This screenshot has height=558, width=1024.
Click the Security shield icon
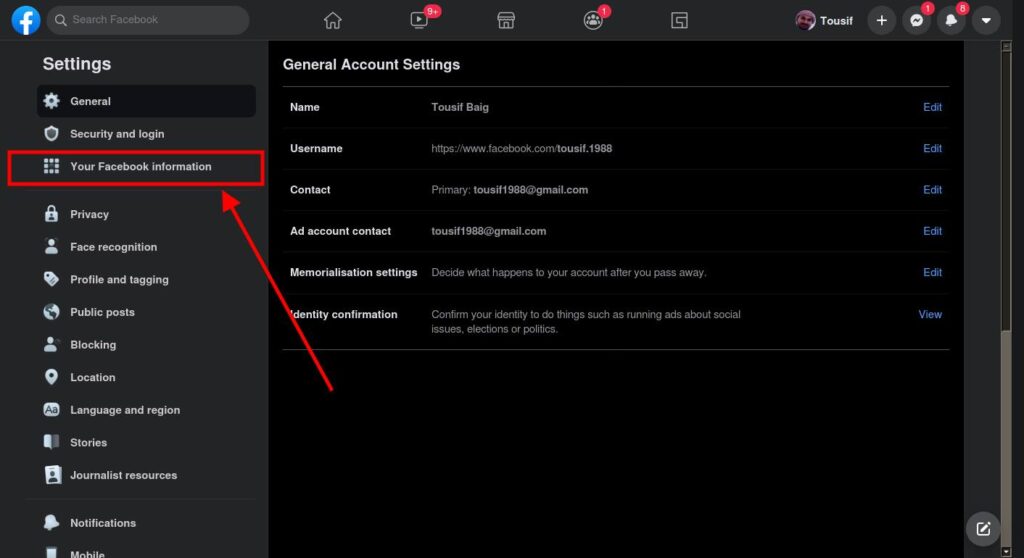coord(52,133)
